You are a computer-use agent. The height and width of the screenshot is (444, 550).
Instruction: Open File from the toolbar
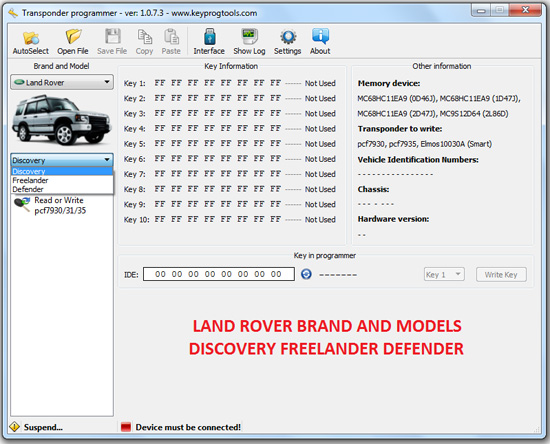73,37
